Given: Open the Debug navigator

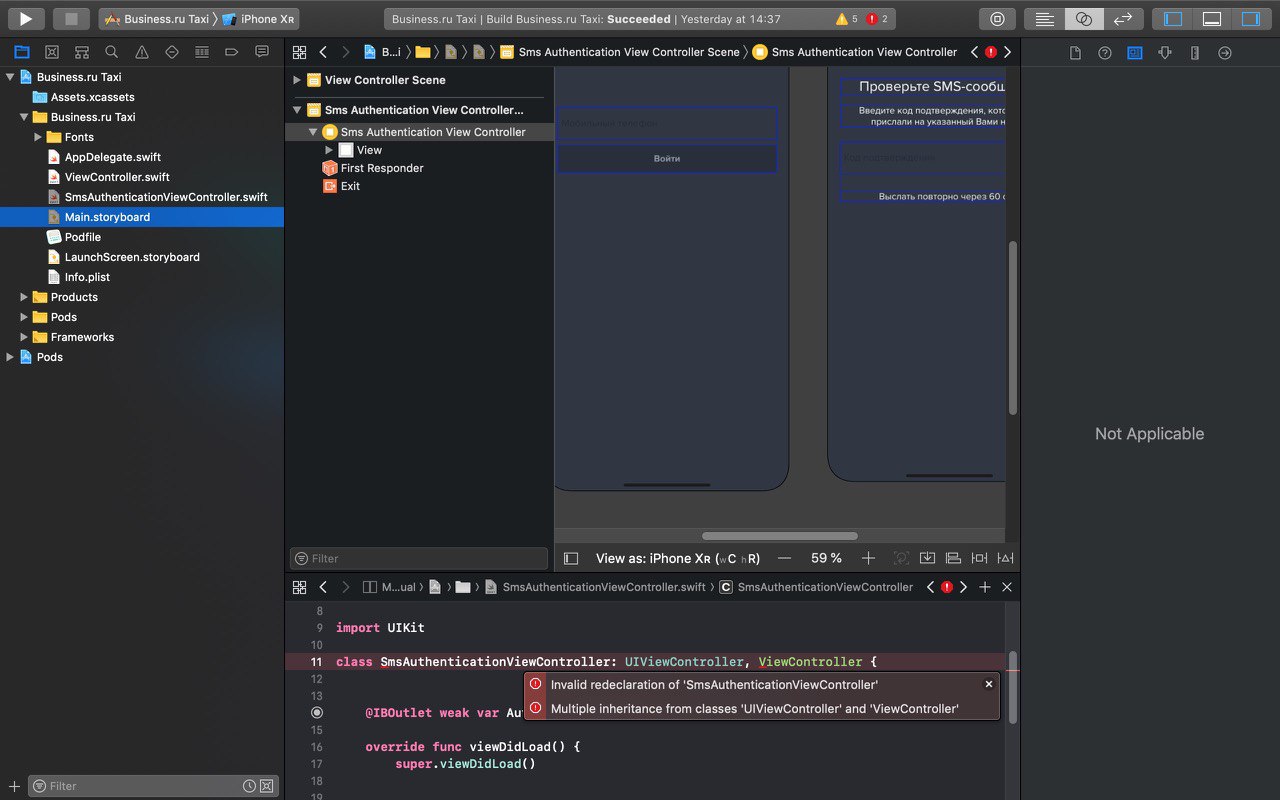Looking at the screenshot, I should (x=202, y=52).
